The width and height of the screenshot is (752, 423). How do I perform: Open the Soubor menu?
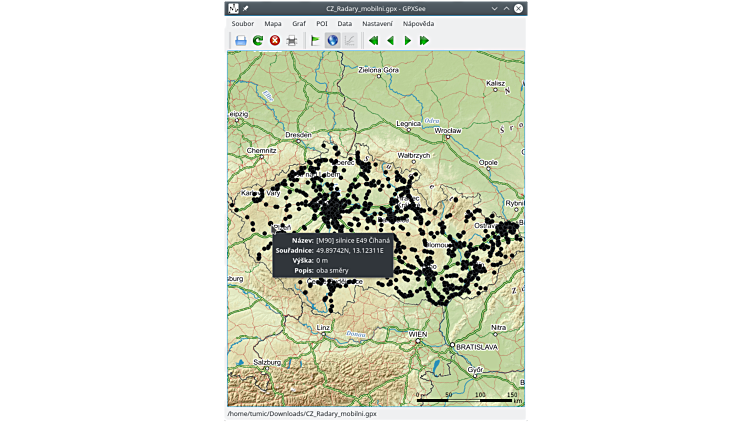[242, 23]
